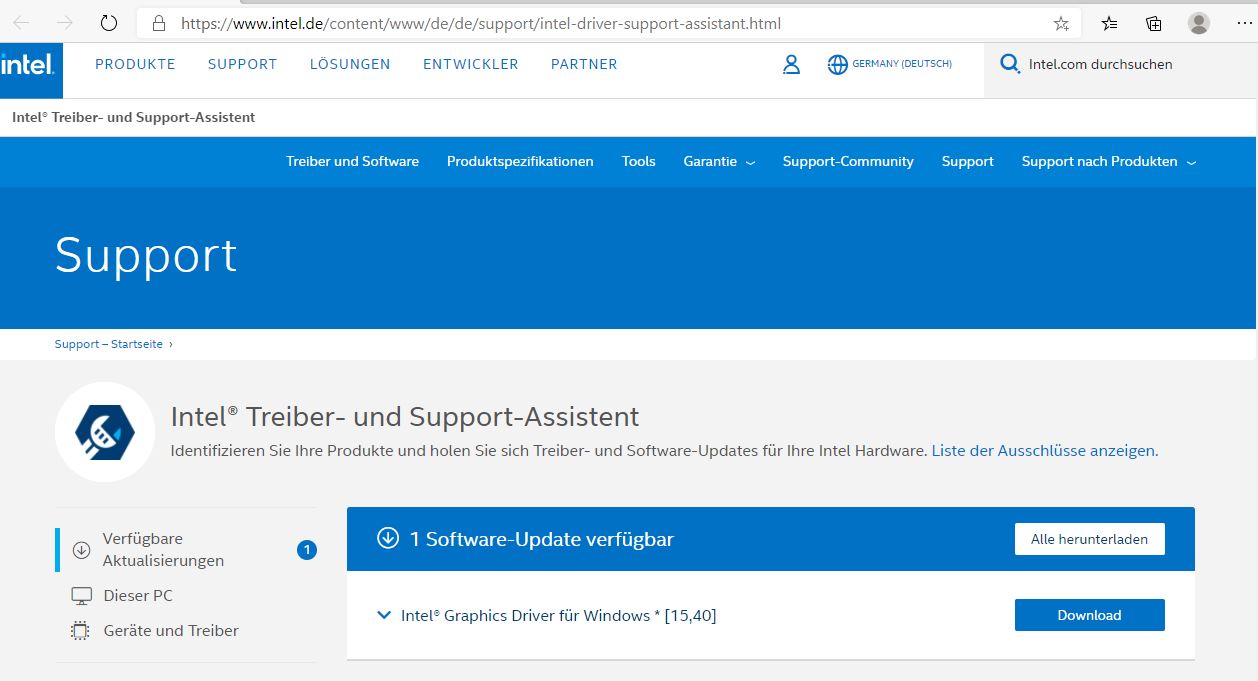Add page to favorites star
The height and width of the screenshot is (681, 1258).
coord(1061,23)
